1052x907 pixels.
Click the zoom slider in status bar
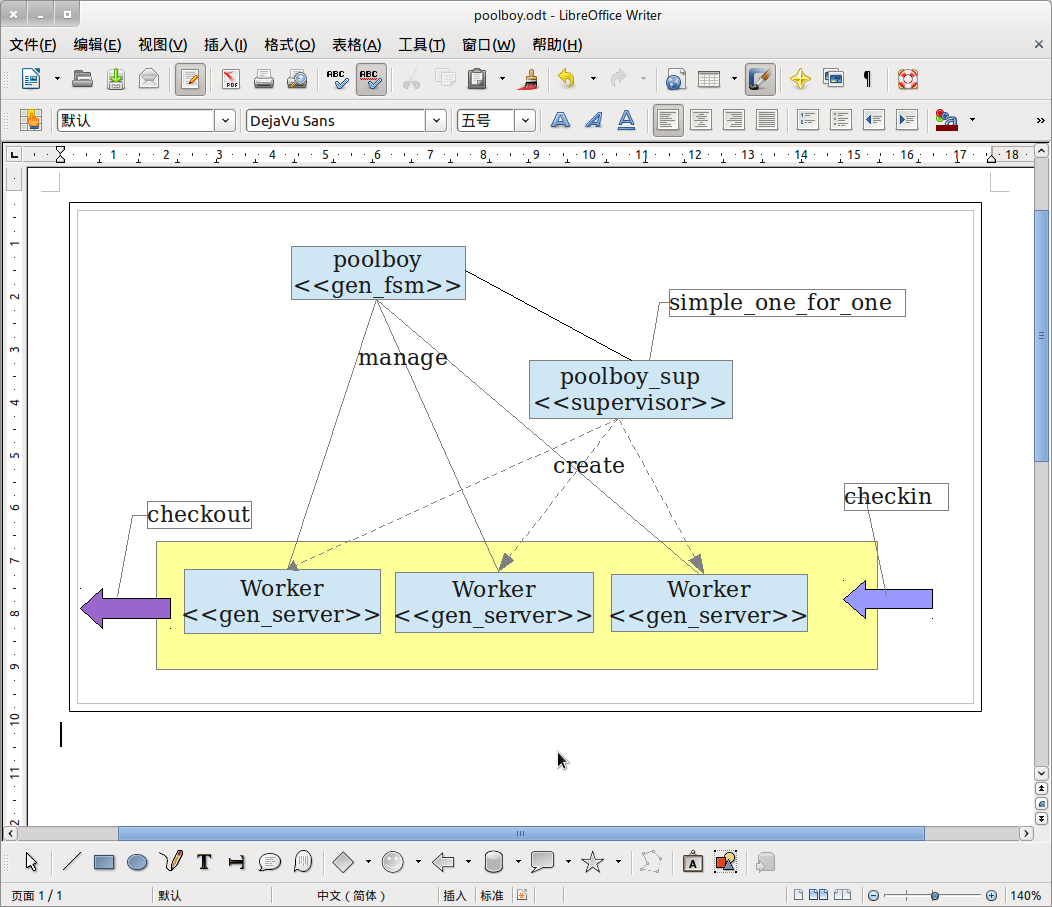coord(932,896)
